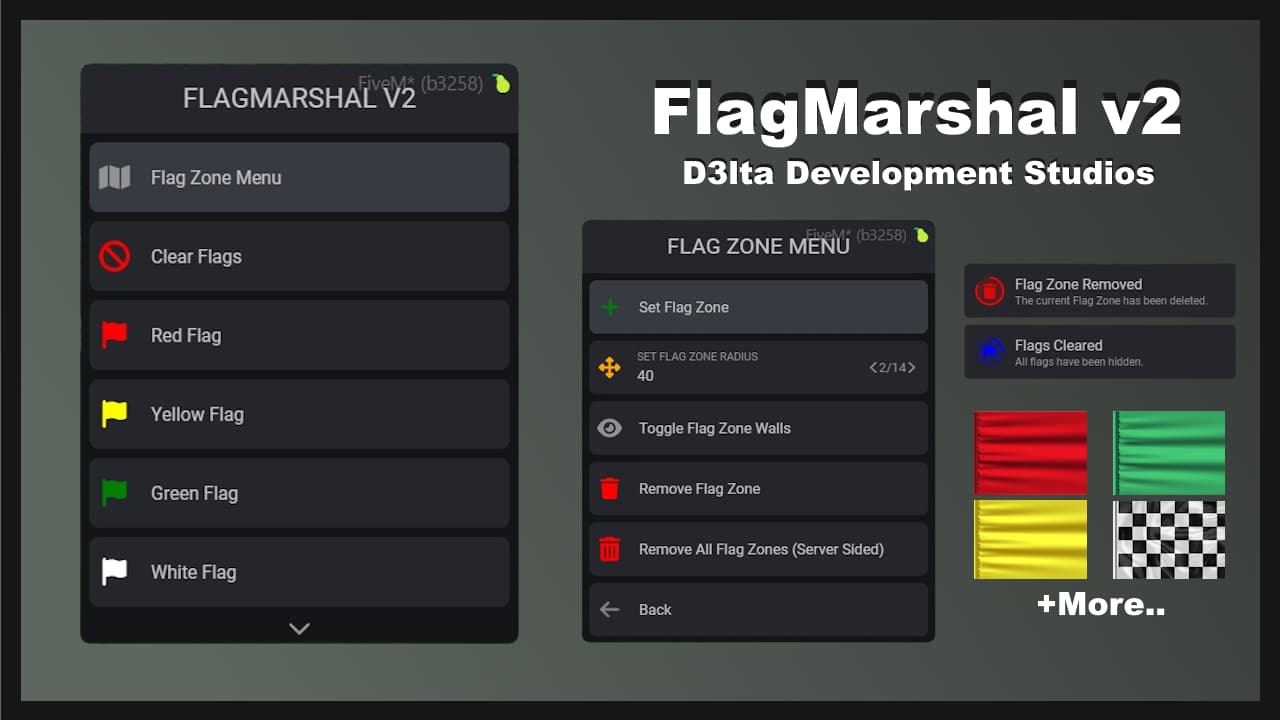Expand the menu using the bottom chevron arrow
This screenshot has height=720, width=1280.
coord(298,628)
